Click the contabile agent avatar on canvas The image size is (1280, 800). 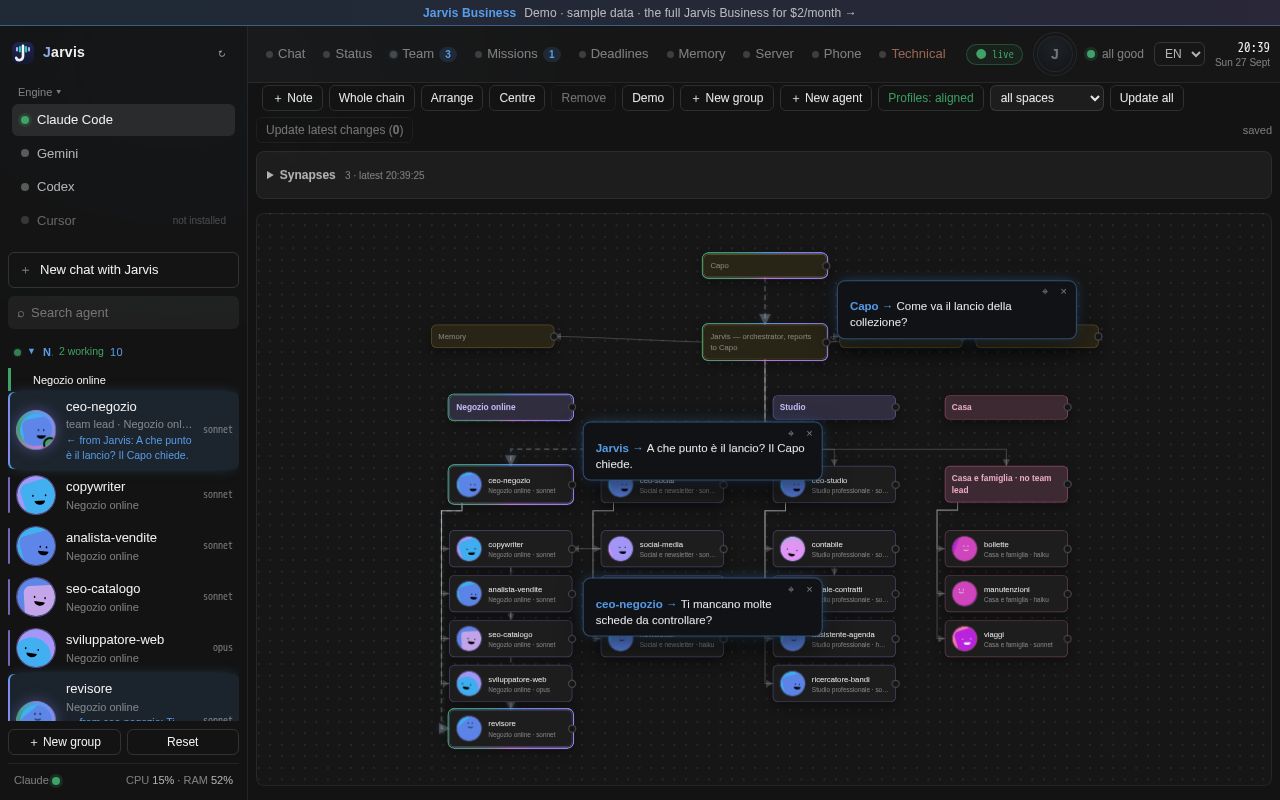pos(793,549)
